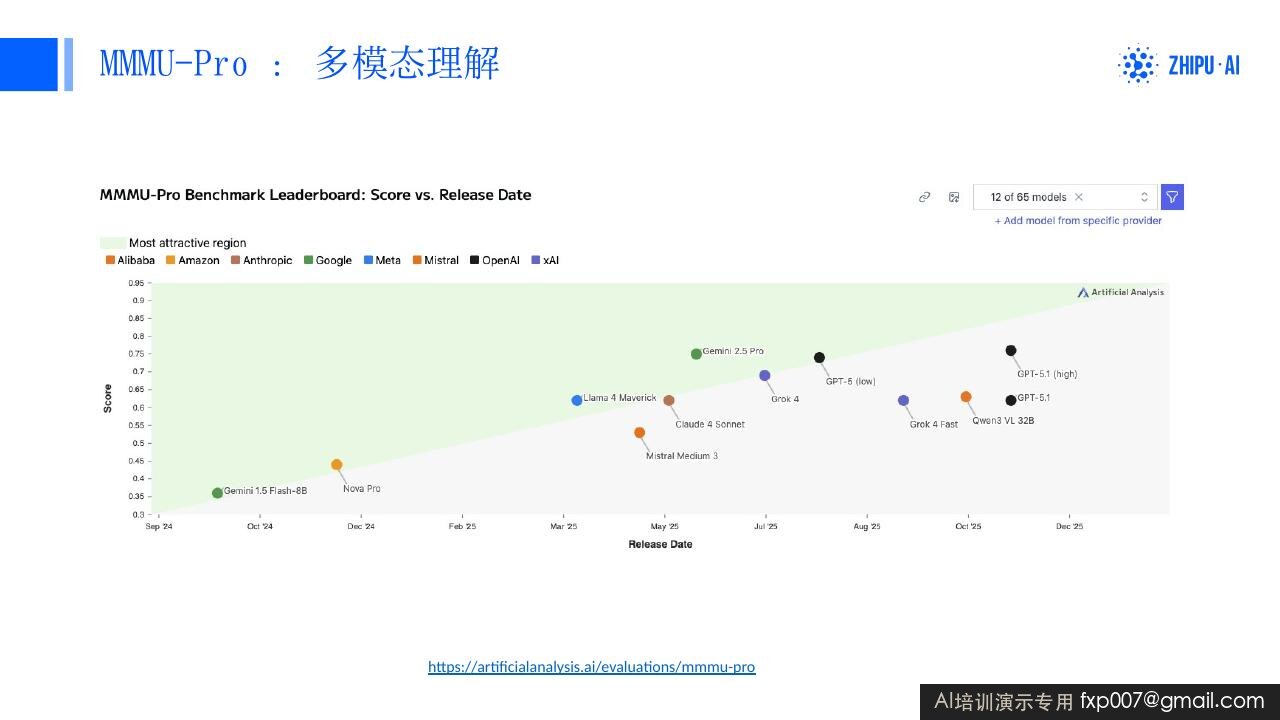The image size is (1280, 720).
Task: Toggle the Anthropic legend entry
Action: (261, 260)
